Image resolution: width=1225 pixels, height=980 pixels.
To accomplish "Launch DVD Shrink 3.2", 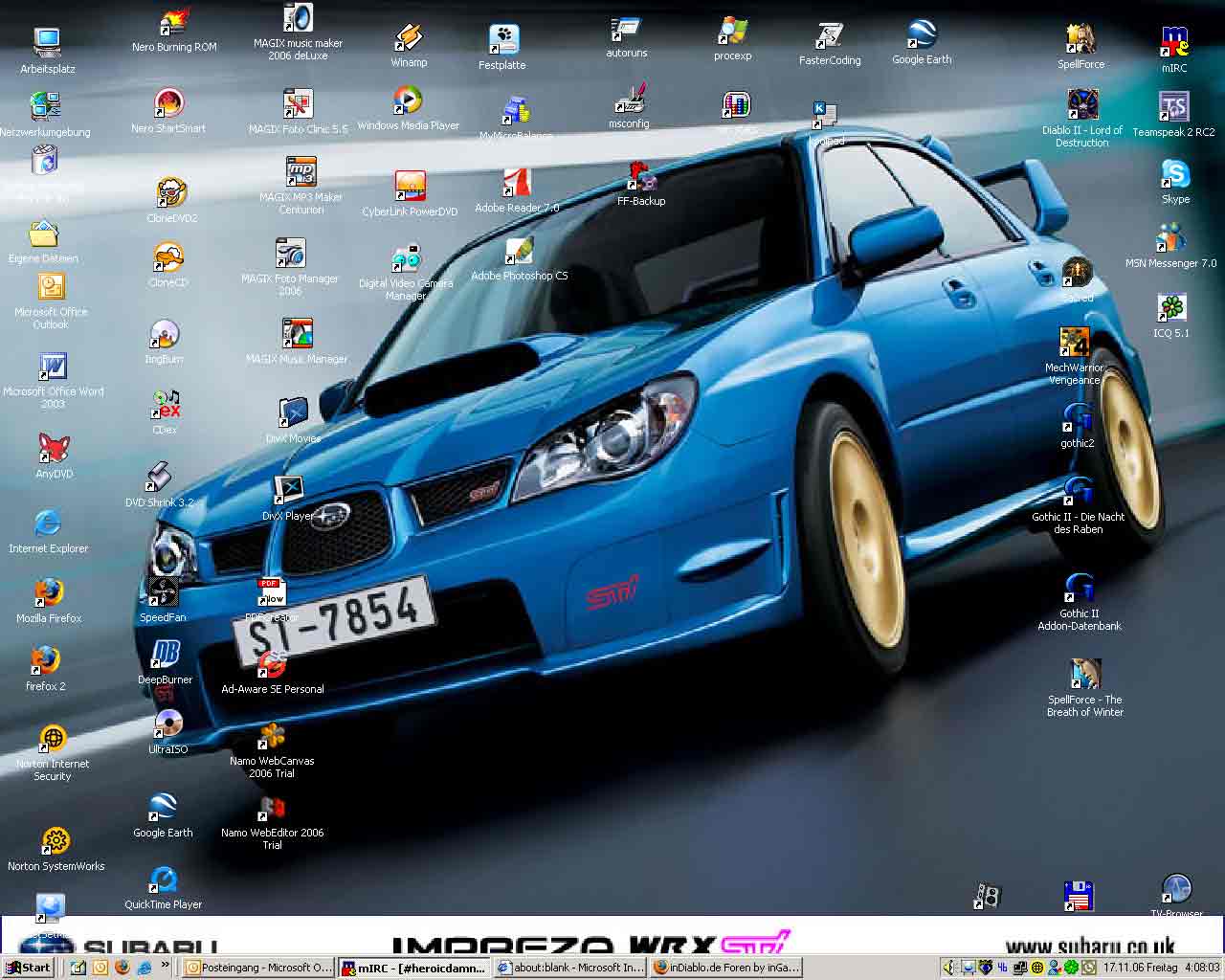I will click(x=159, y=478).
